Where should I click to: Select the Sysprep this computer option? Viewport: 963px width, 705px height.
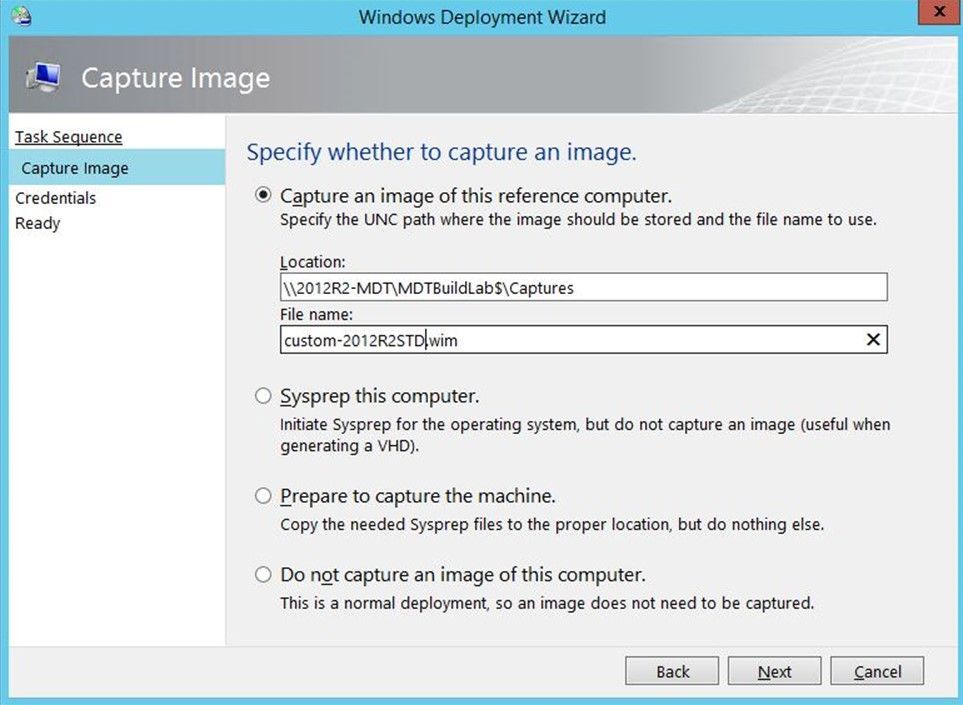[263, 395]
